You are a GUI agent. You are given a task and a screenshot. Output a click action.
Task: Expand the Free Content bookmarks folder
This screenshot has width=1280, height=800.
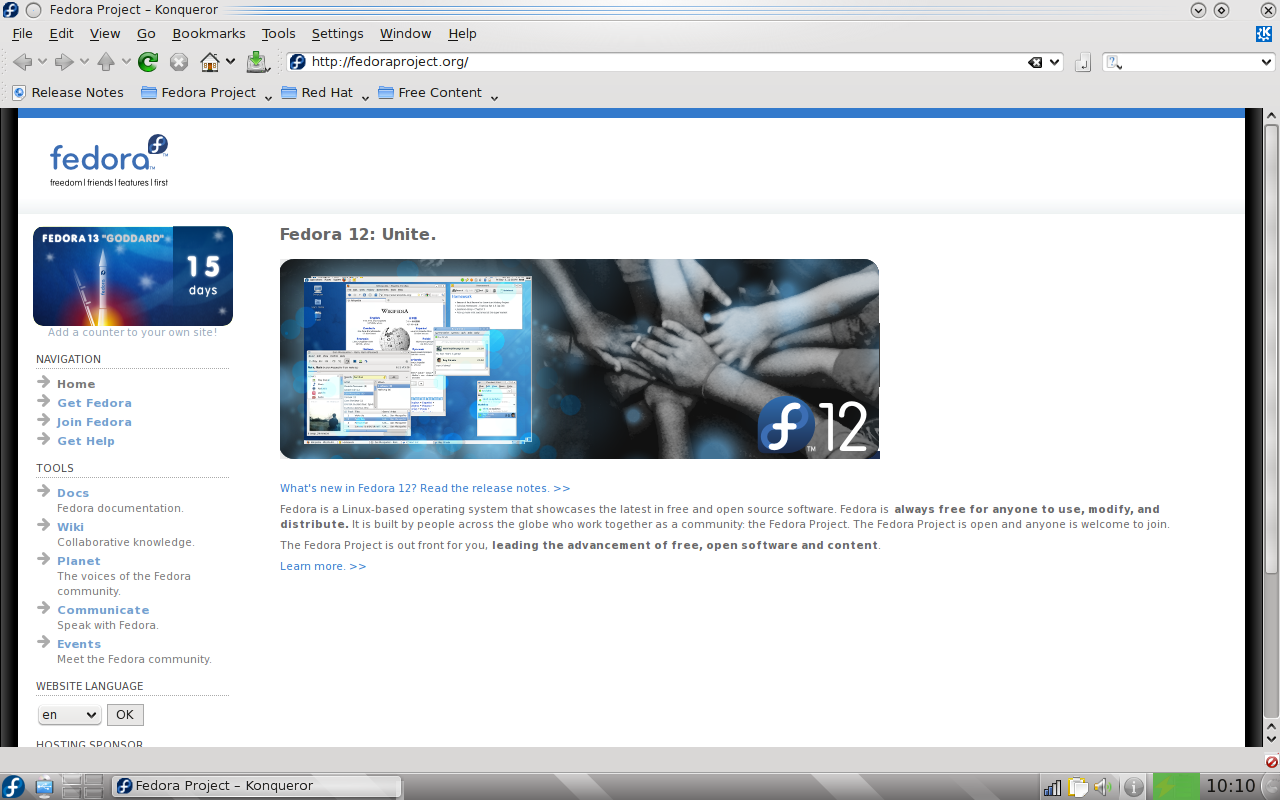tap(438, 92)
